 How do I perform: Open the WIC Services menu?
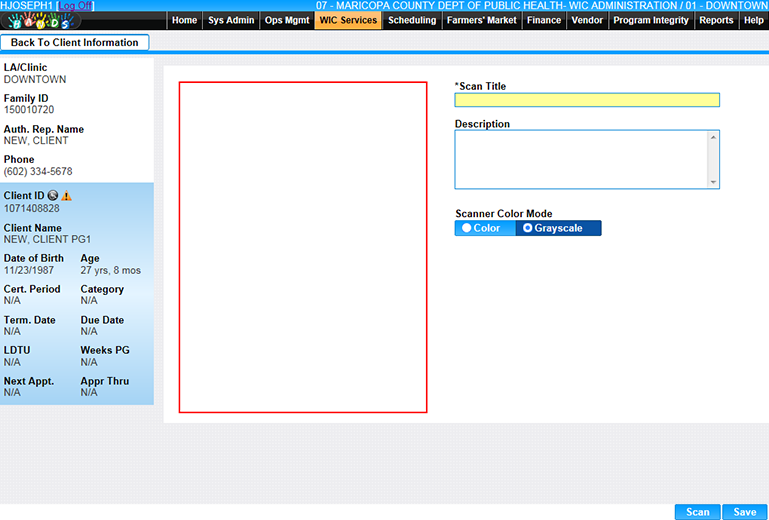(x=348, y=20)
